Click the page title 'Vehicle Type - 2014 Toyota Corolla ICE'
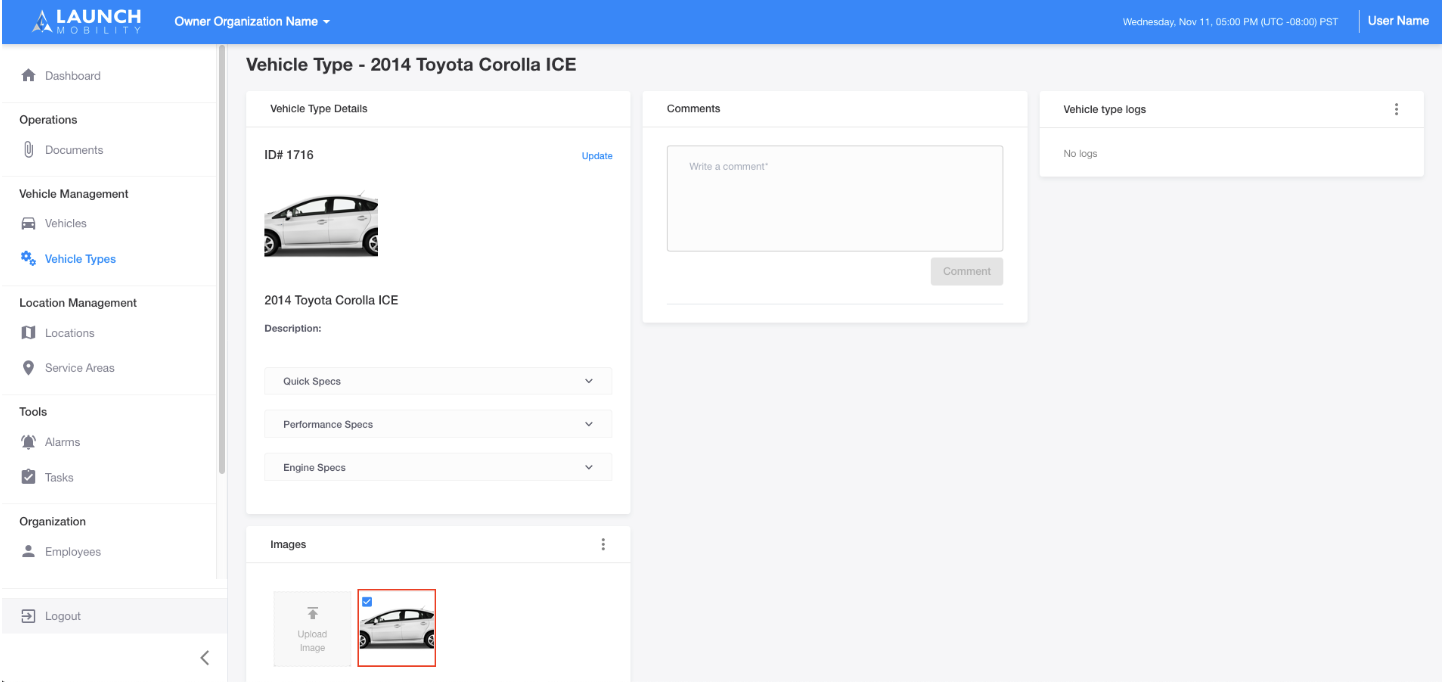 tap(411, 65)
